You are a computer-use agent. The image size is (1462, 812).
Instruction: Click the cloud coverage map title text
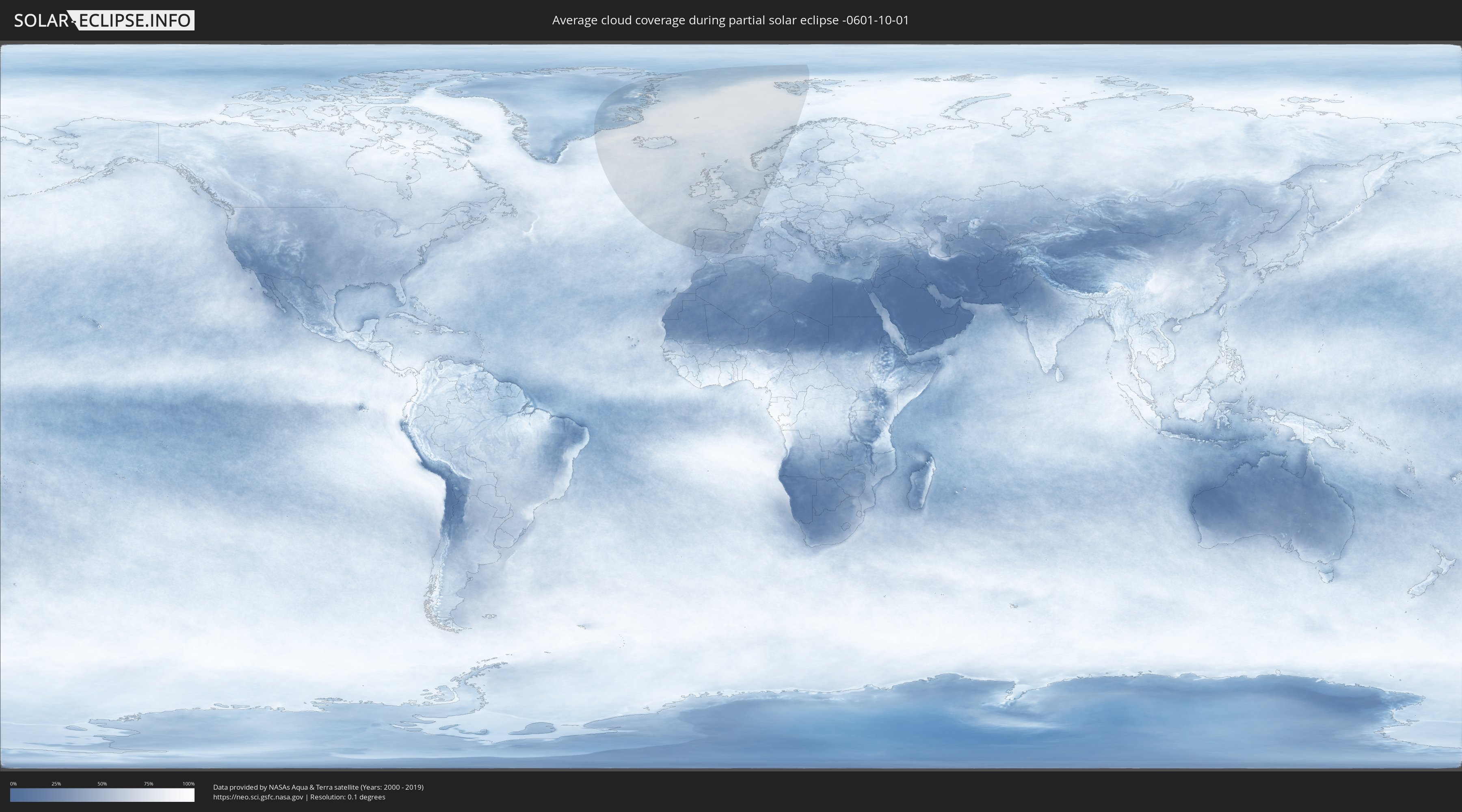[x=730, y=20]
